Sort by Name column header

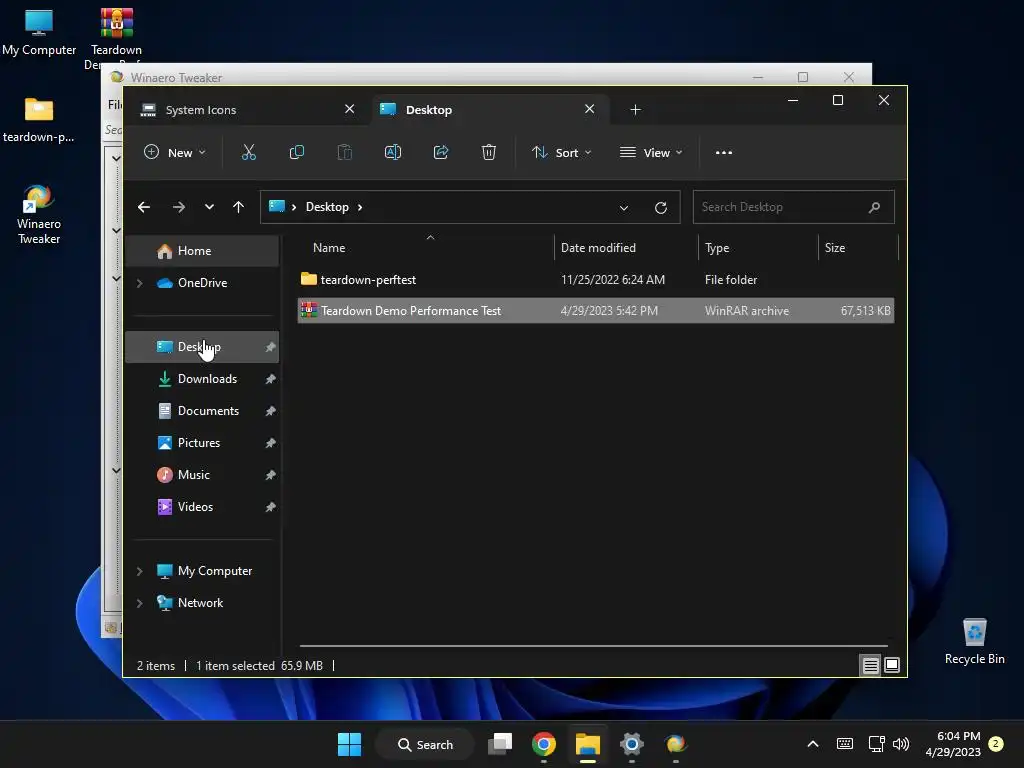426,248
